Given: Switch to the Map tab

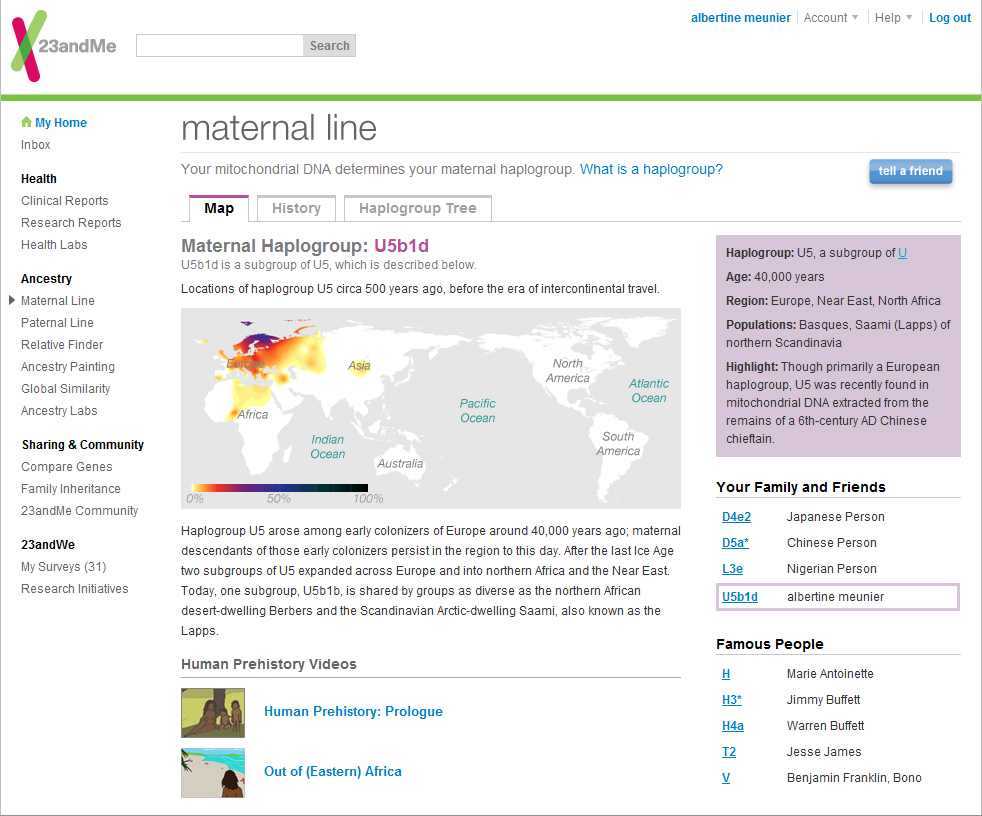Looking at the screenshot, I should 219,208.
